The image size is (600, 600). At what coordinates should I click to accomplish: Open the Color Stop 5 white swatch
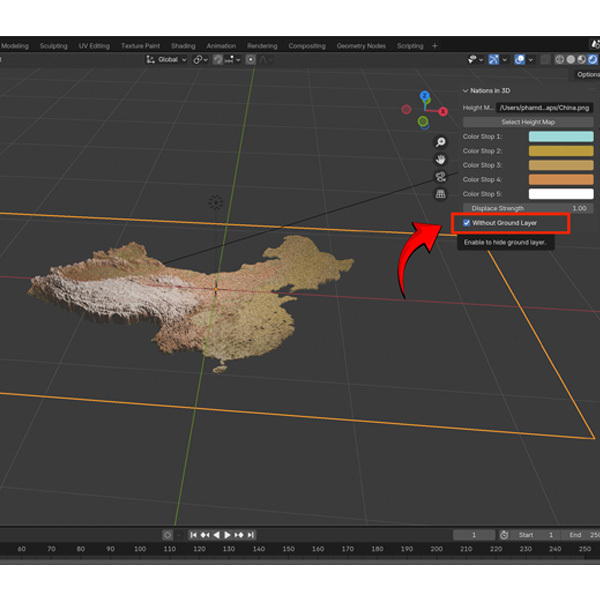click(561, 194)
